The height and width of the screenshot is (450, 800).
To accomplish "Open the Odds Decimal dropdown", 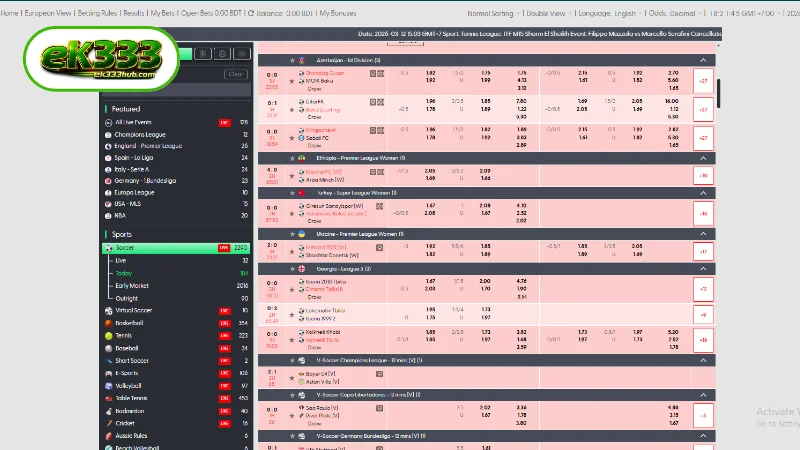I will pyautogui.click(x=674, y=13).
